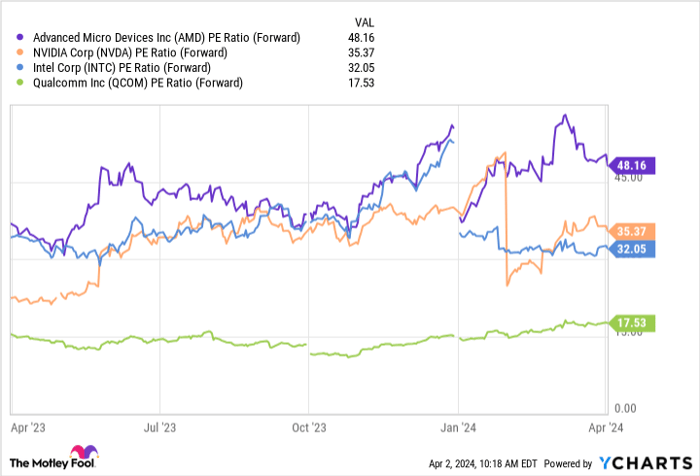Click the orange NVIDIA legend dot

click(21, 53)
